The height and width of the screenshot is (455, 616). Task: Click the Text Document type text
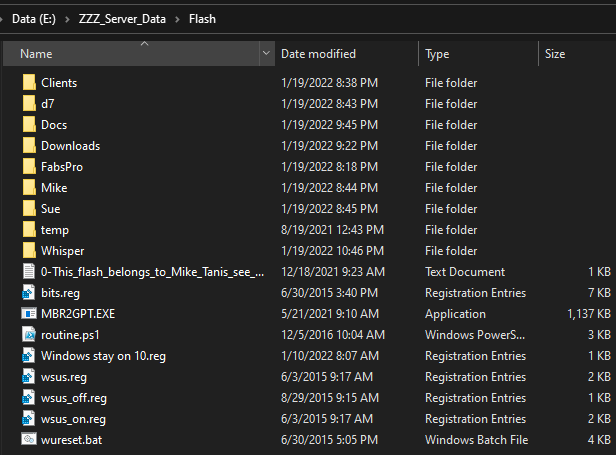[x=465, y=272]
